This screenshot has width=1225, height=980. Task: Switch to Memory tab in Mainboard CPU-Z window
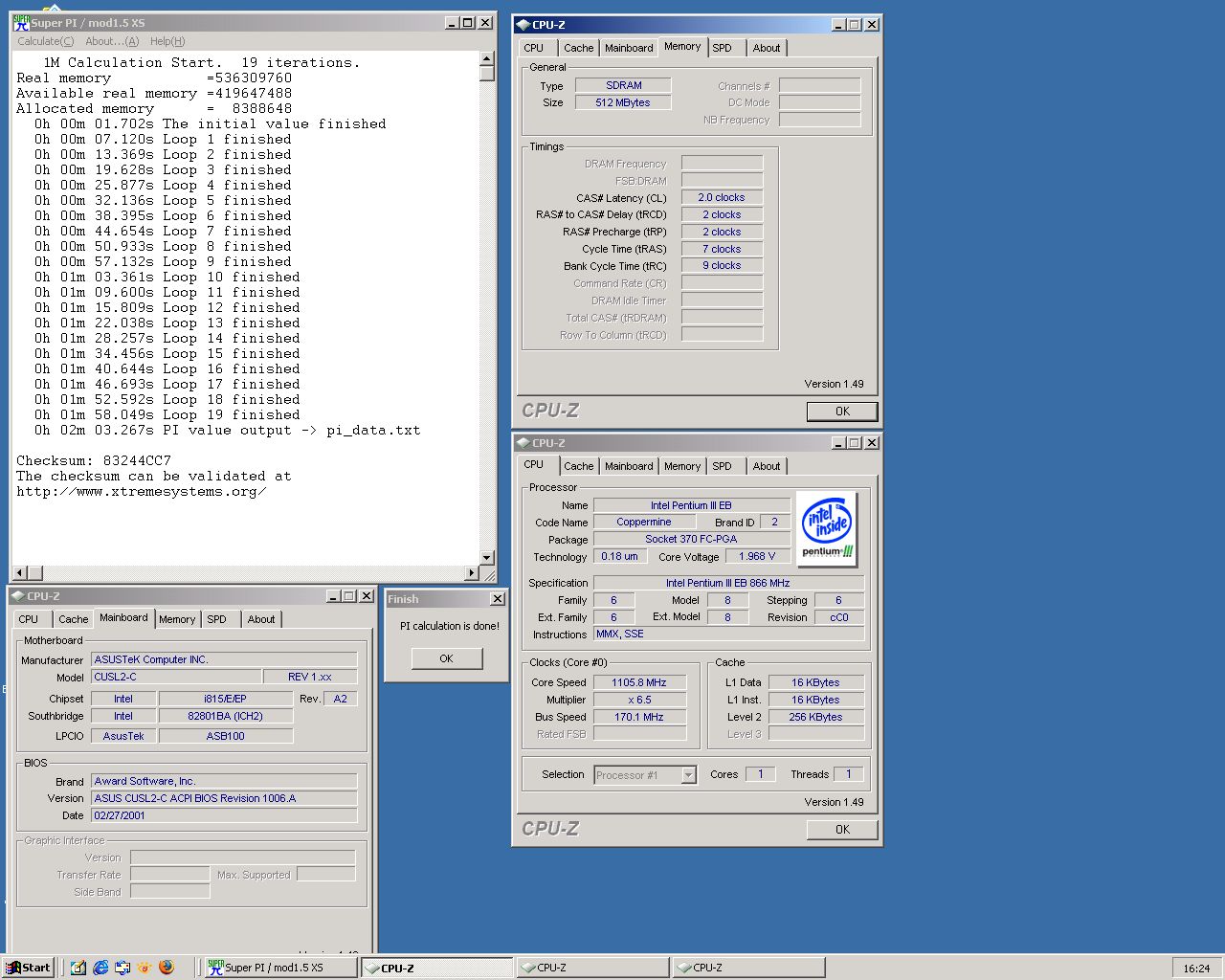pyautogui.click(x=177, y=619)
